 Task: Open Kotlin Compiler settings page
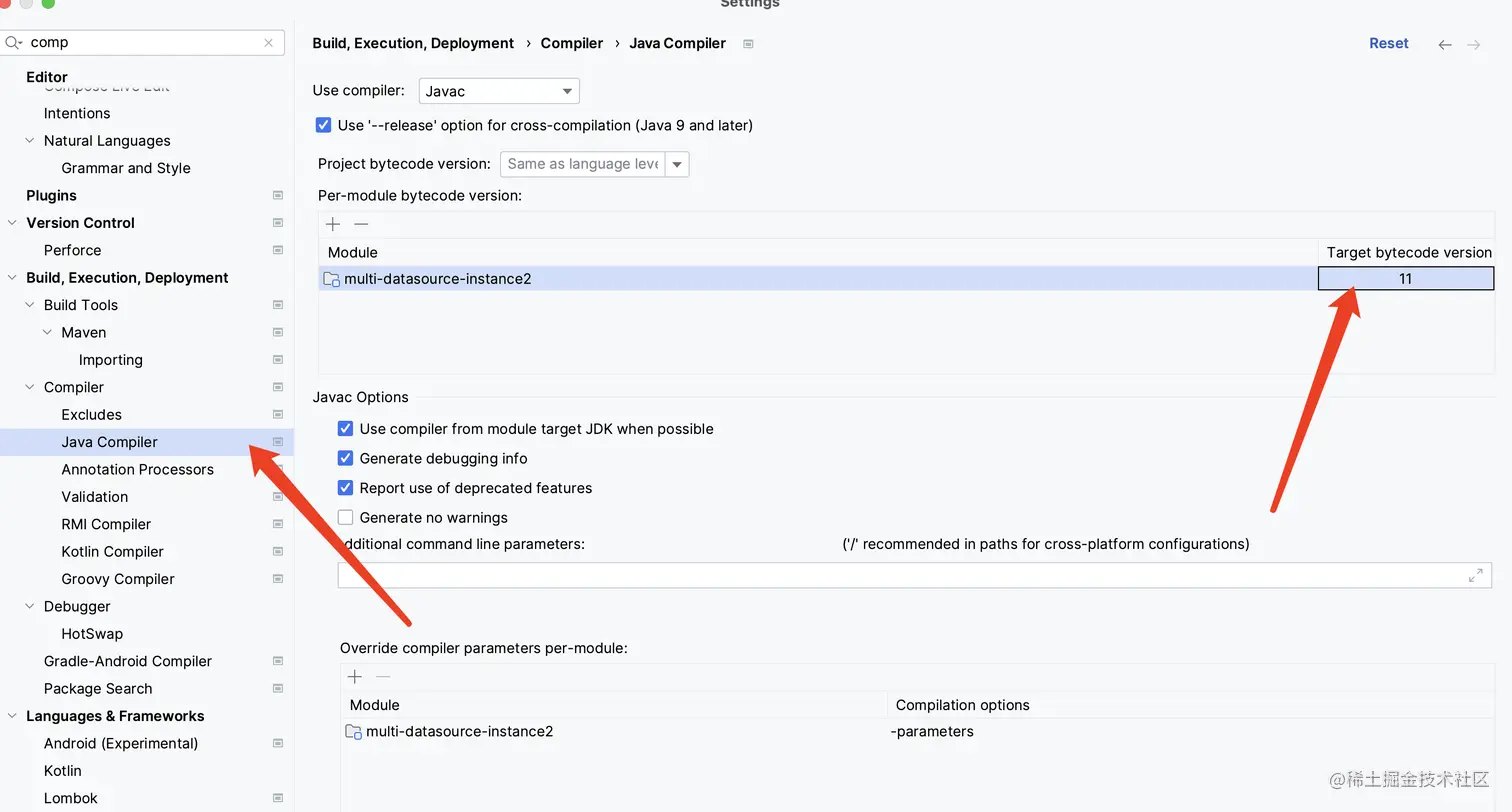pyautogui.click(x=112, y=551)
